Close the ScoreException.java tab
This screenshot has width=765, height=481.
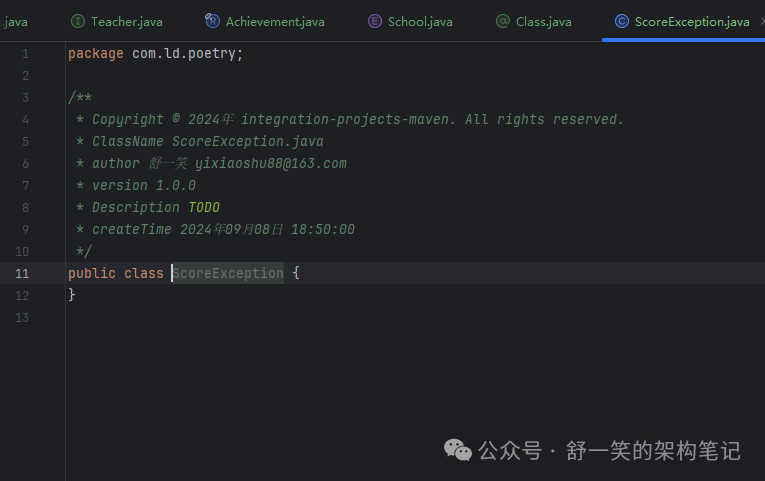click(x=762, y=21)
